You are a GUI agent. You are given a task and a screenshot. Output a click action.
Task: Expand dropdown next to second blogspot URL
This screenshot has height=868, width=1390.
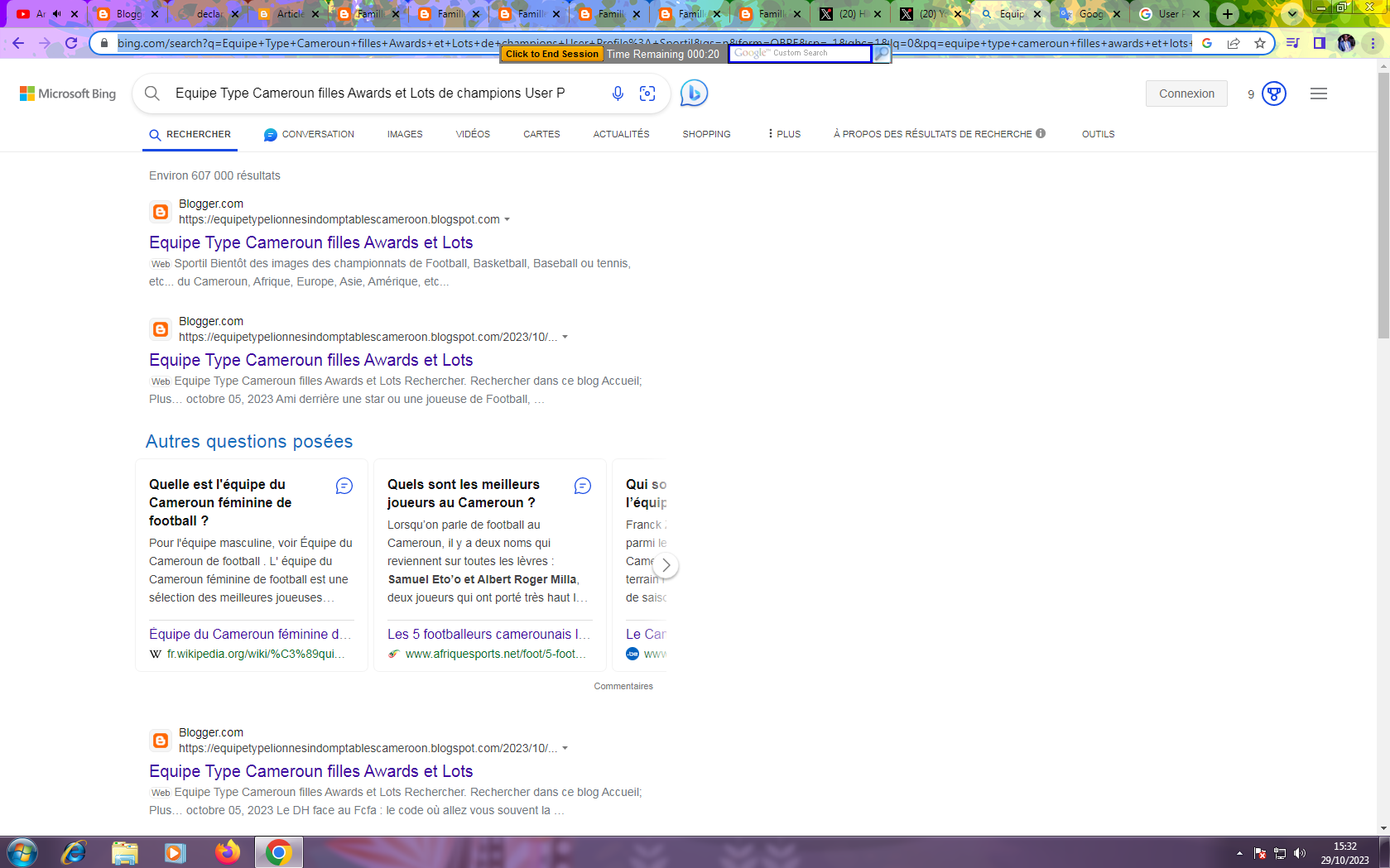[x=565, y=338]
